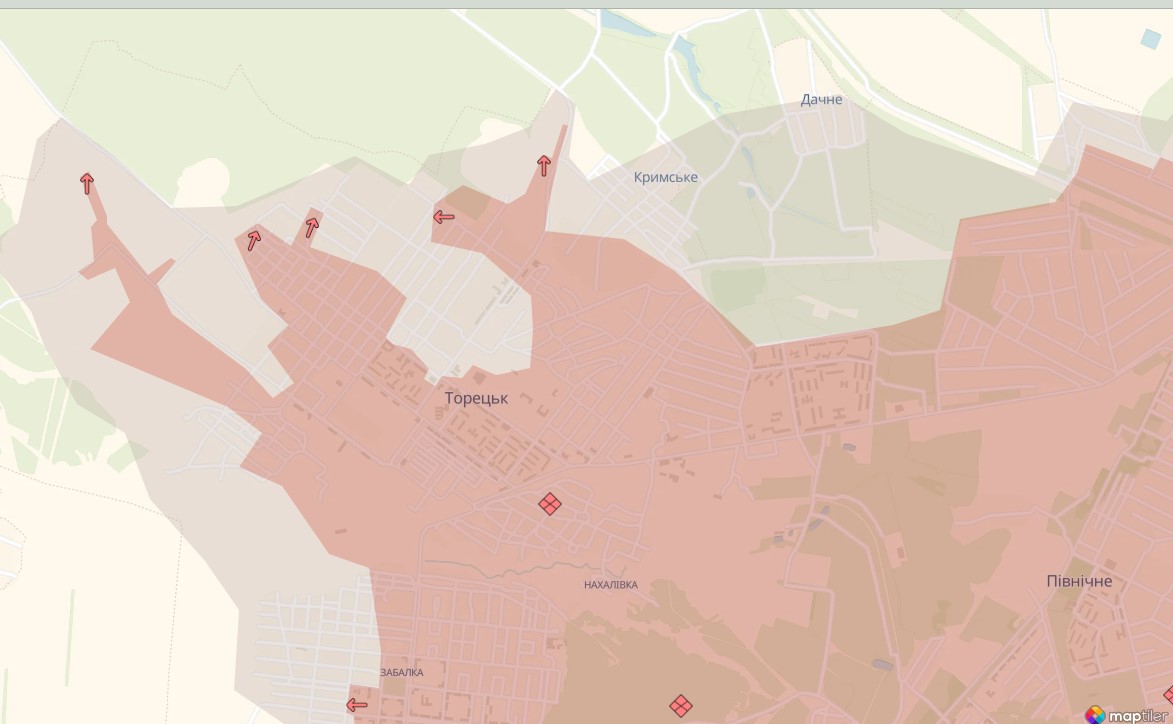The width and height of the screenshot is (1173, 724).
Task: Click the НАХАЛІВКА neighborhood label
Action: point(610,585)
